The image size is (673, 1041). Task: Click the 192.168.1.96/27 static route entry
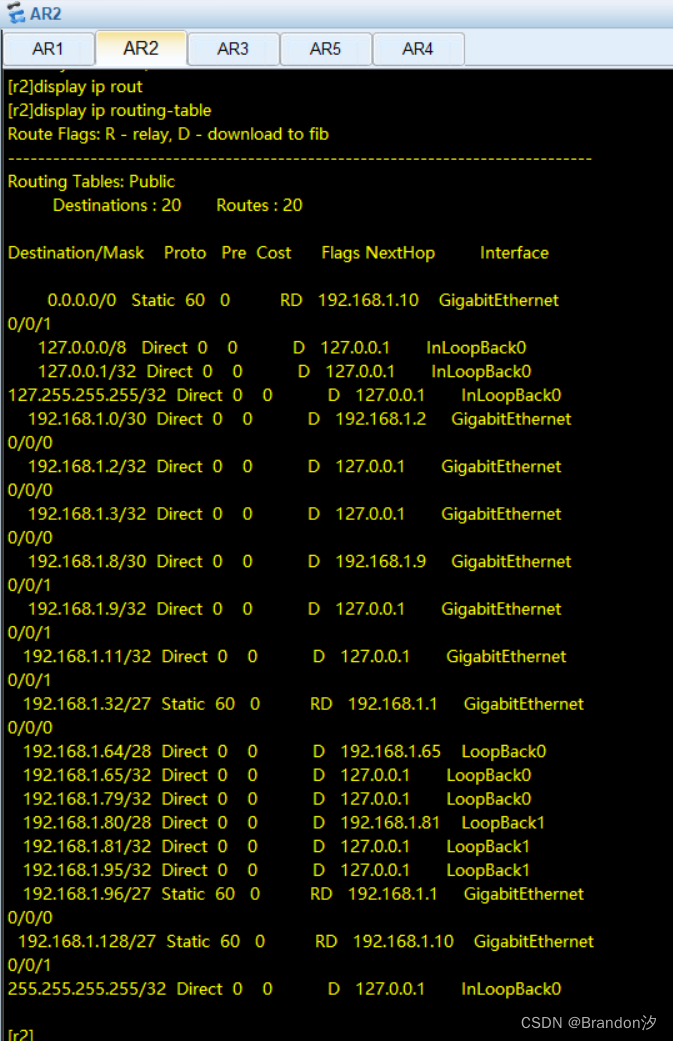click(x=87, y=894)
